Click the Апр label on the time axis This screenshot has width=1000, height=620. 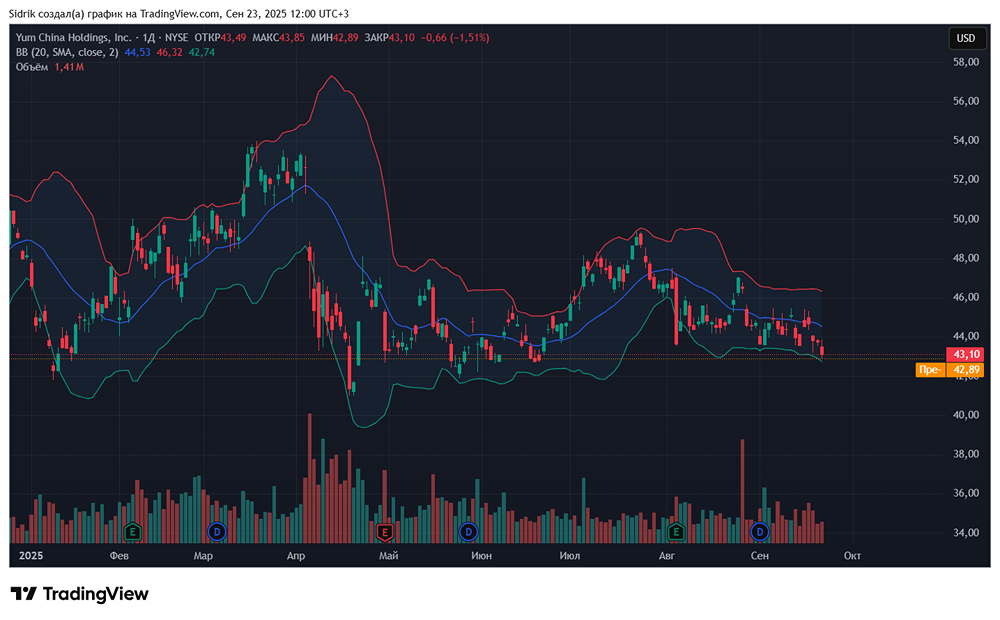pyautogui.click(x=296, y=556)
